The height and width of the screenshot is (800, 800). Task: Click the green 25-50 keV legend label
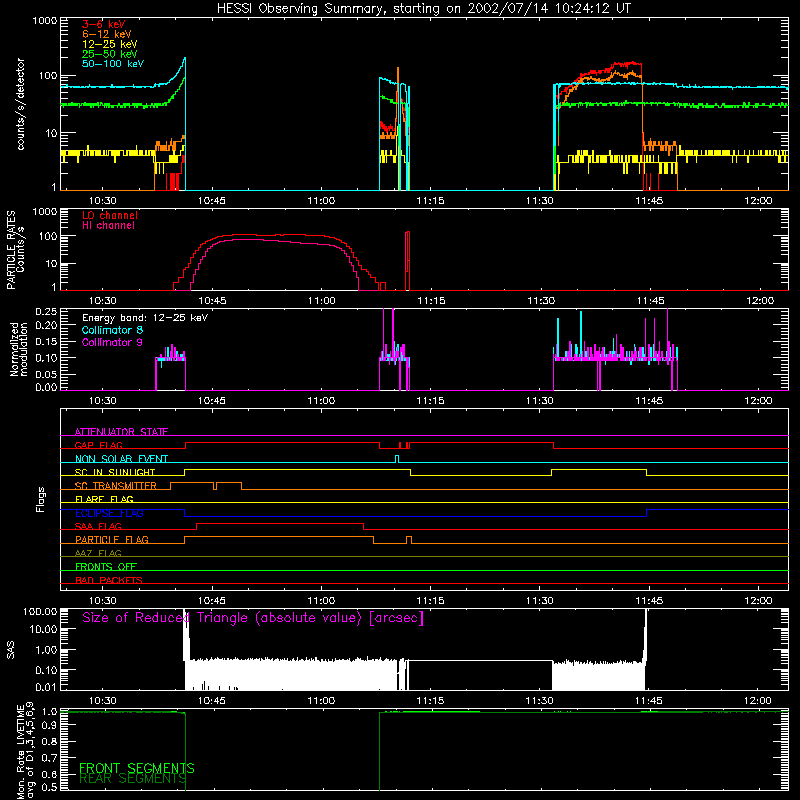[x=110, y=54]
